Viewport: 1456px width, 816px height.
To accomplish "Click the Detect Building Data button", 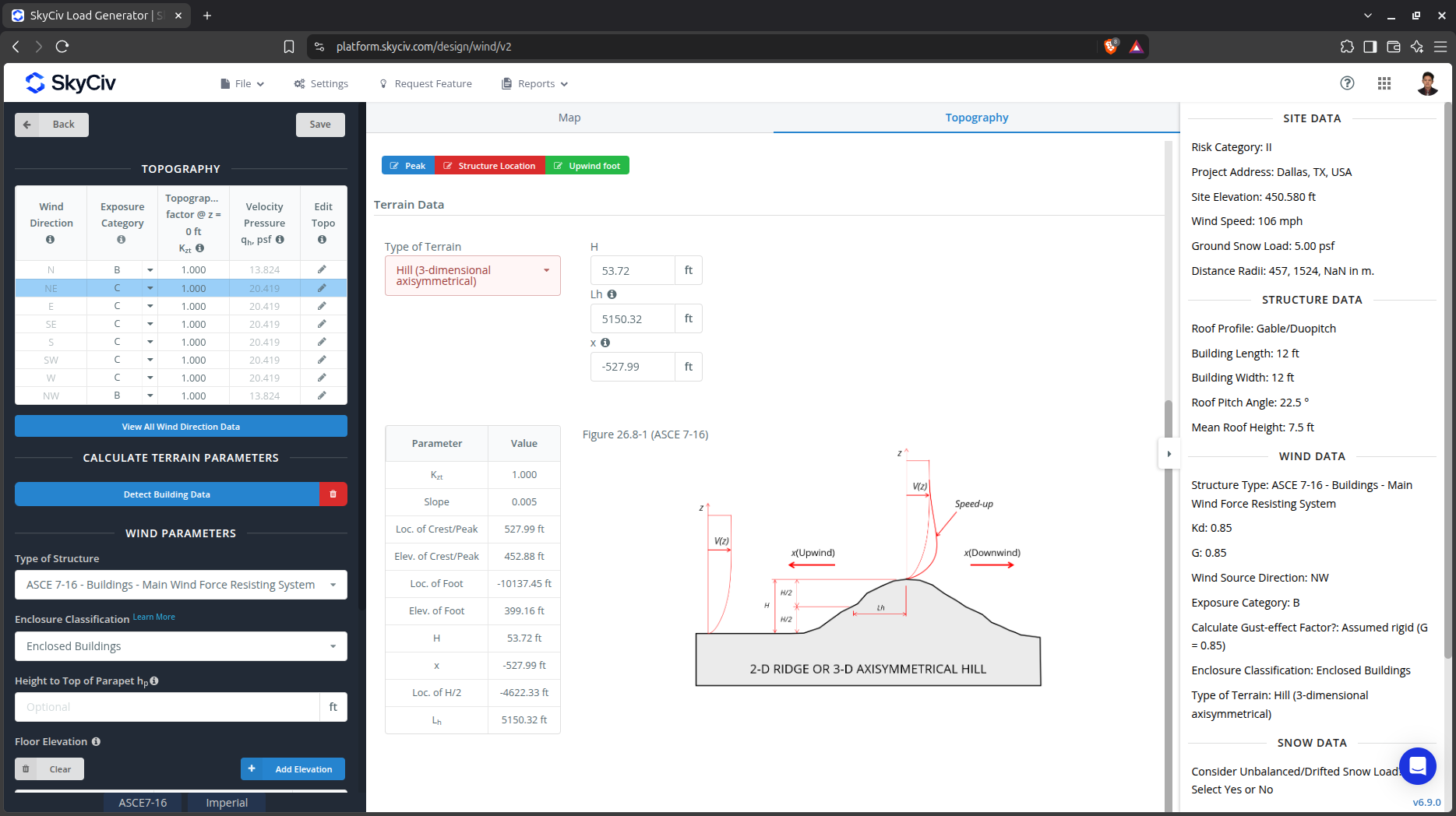I will [167, 494].
